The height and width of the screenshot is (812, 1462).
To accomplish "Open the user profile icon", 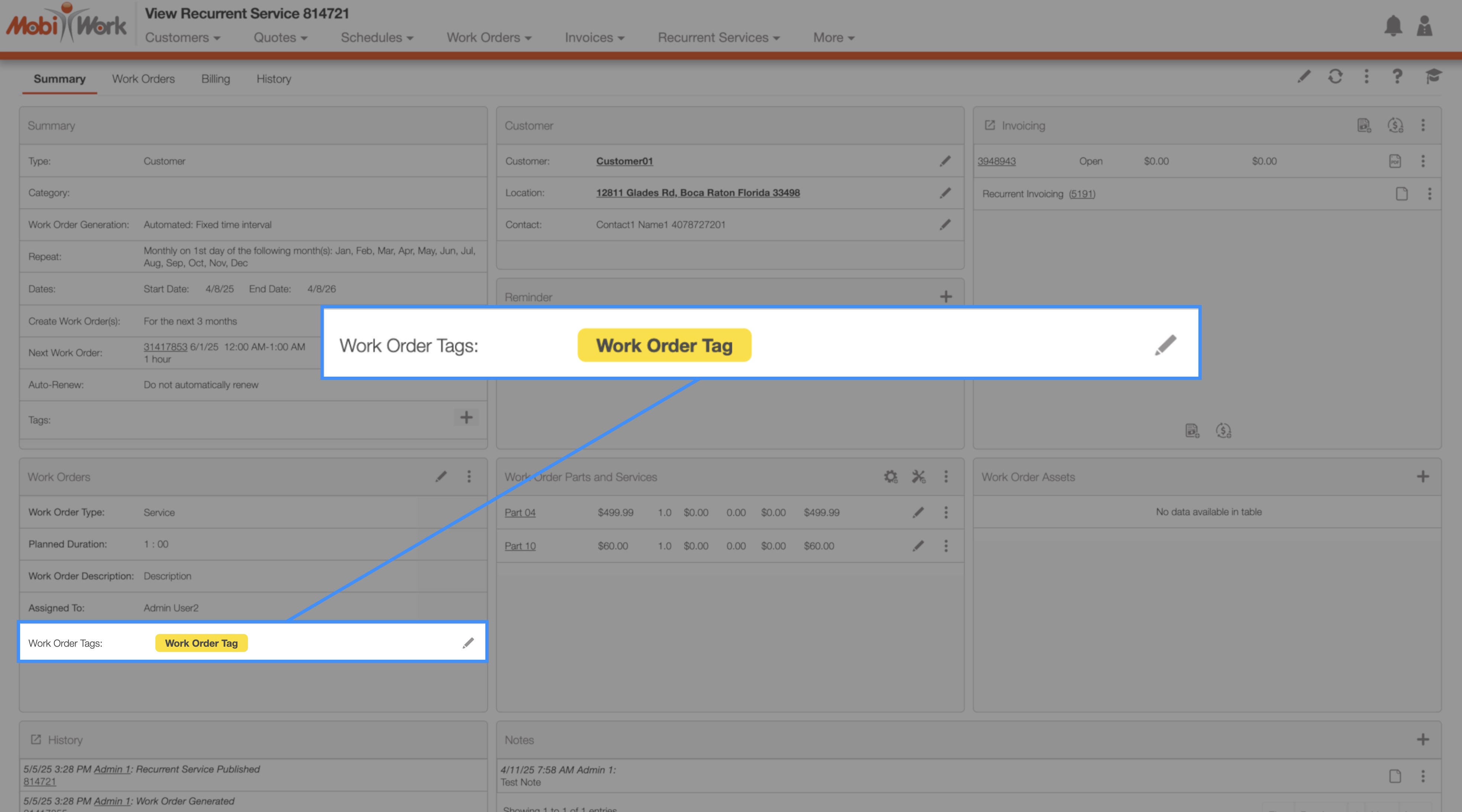I will (x=1424, y=26).
